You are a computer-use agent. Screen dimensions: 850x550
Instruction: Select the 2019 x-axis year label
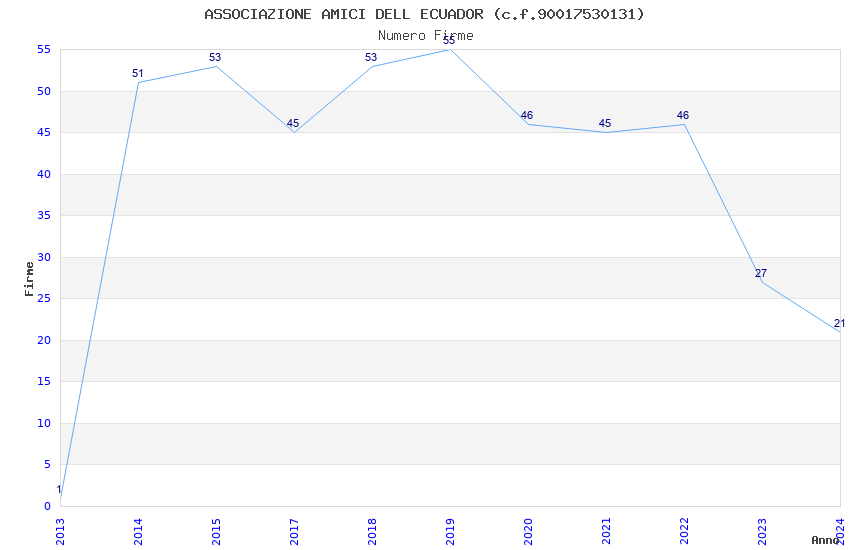(450, 532)
